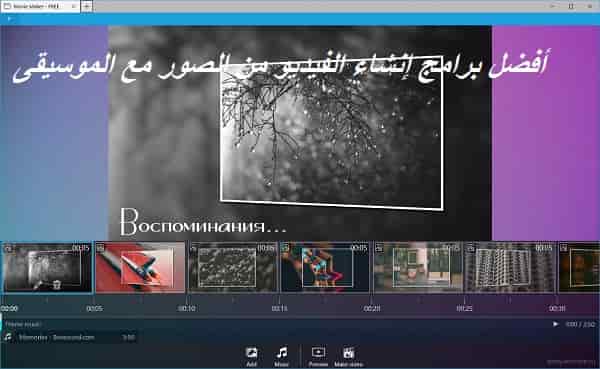Image resolution: width=600 pixels, height=369 pixels.
Task: Jump to the 00:30 timeline marker
Action: tap(557, 308)
